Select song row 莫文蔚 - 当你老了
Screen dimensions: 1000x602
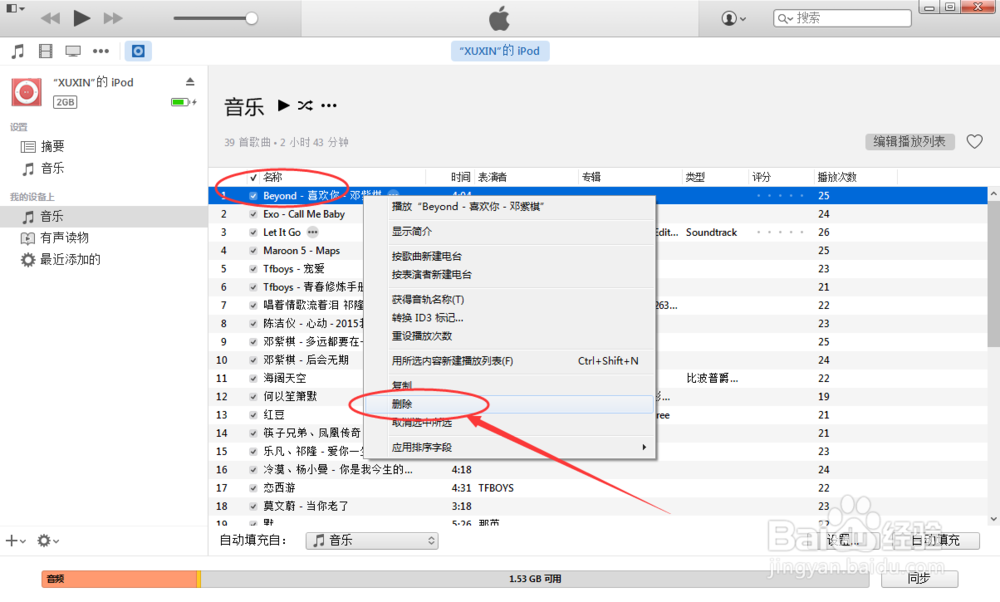[x=599, y=506]
